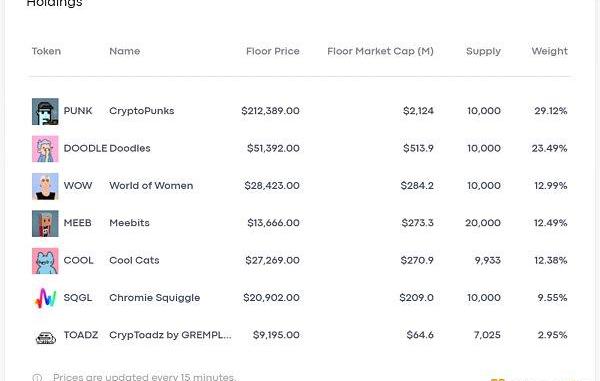Sort table by Floor Price column header
Viewport: 600px width, 381px height.
coord(272,51)
